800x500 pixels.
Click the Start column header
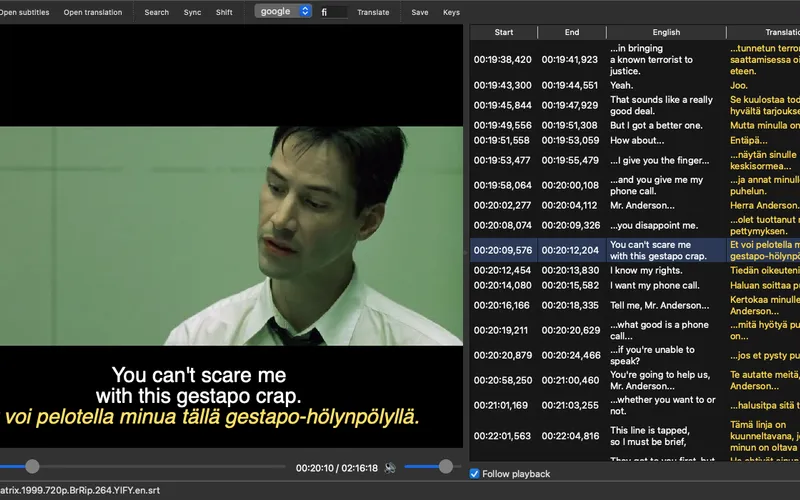pos(504,32)
